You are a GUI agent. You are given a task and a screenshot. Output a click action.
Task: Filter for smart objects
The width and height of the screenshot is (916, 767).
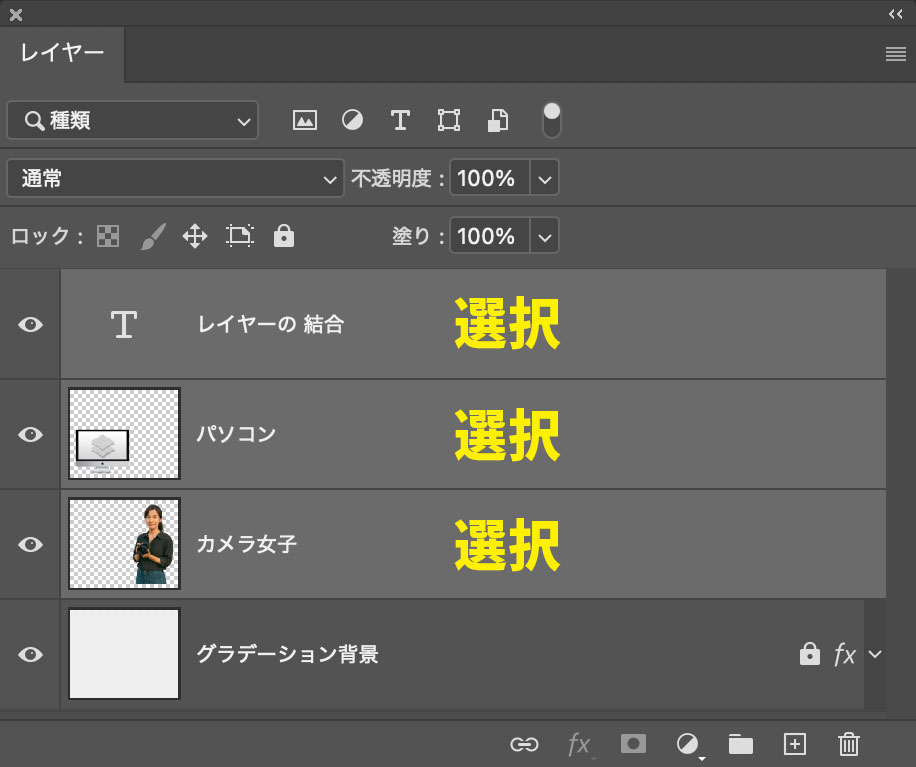click(498, 120)
